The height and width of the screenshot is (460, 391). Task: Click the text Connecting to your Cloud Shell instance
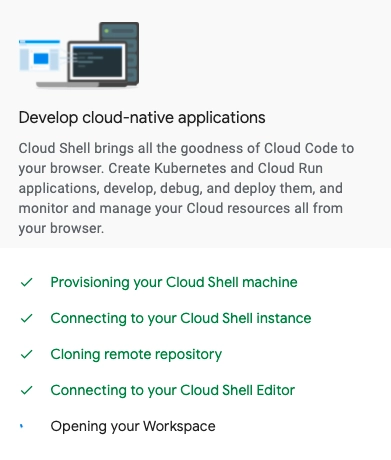181,318
